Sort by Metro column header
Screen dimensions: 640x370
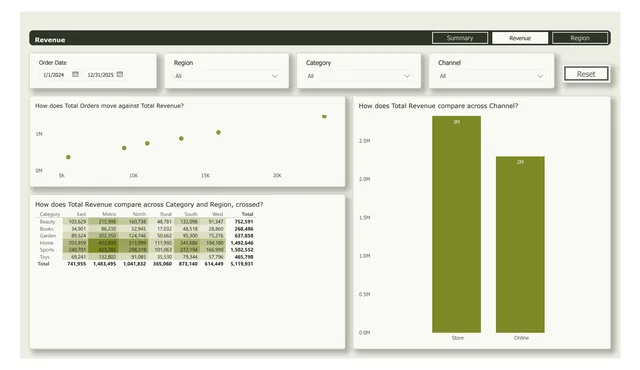109,214
